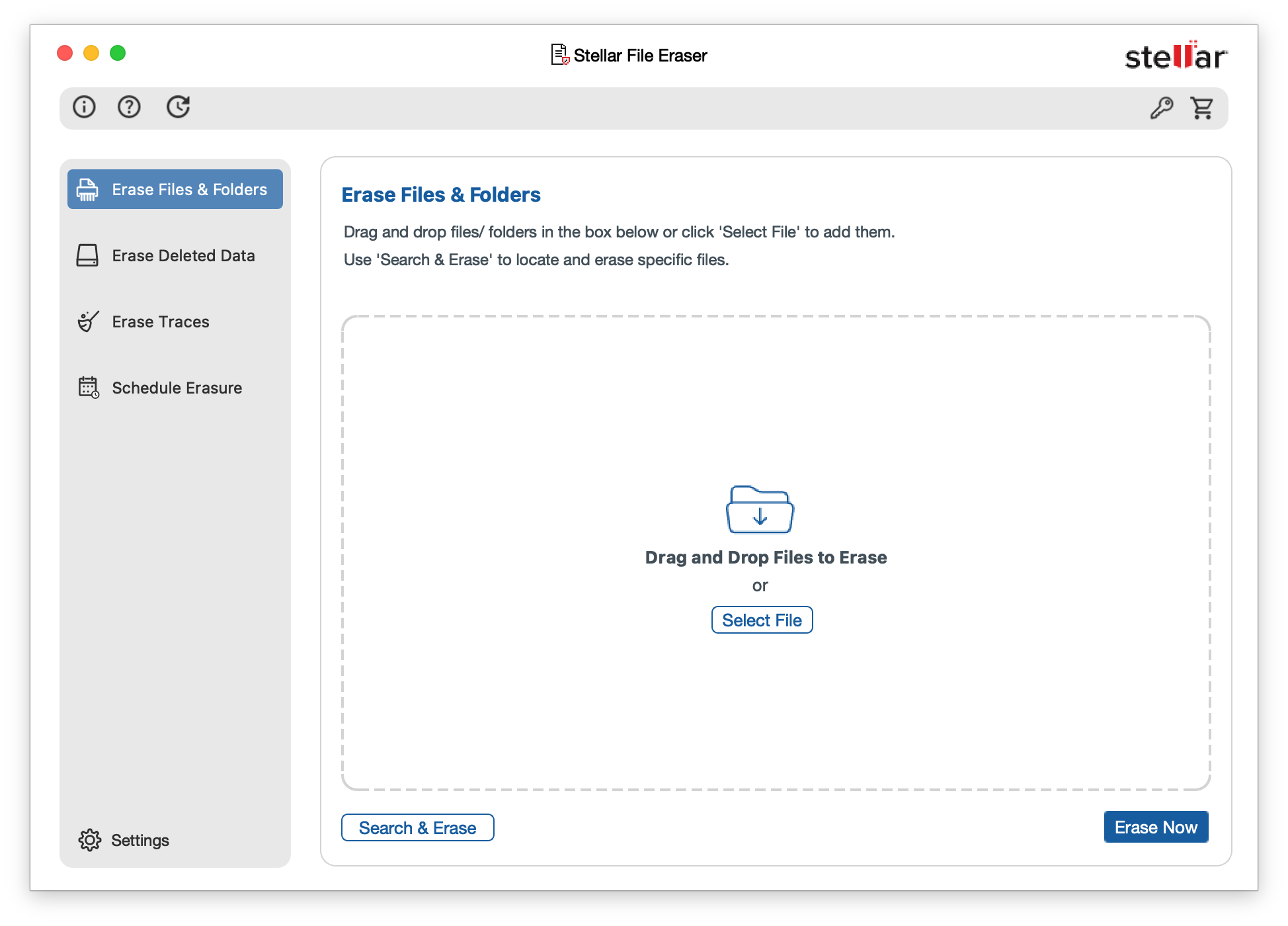Screen dimensions: 1288x926
Task: Go to Schedule Erasure section
Action: click(x=177, y=388)
